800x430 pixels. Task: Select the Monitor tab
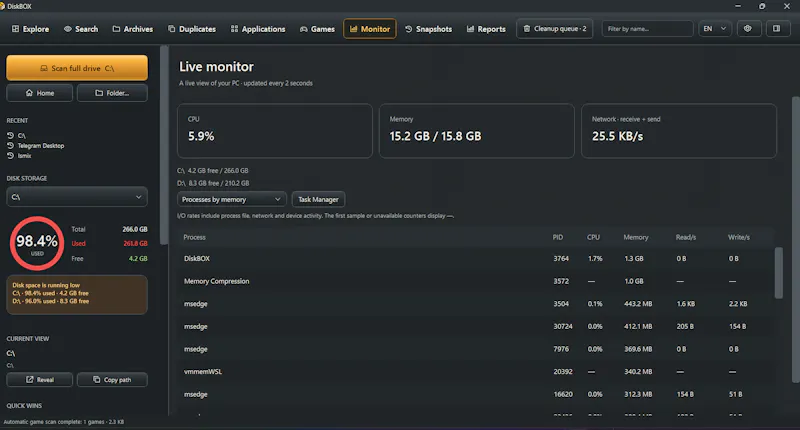[x=370, y=29]
